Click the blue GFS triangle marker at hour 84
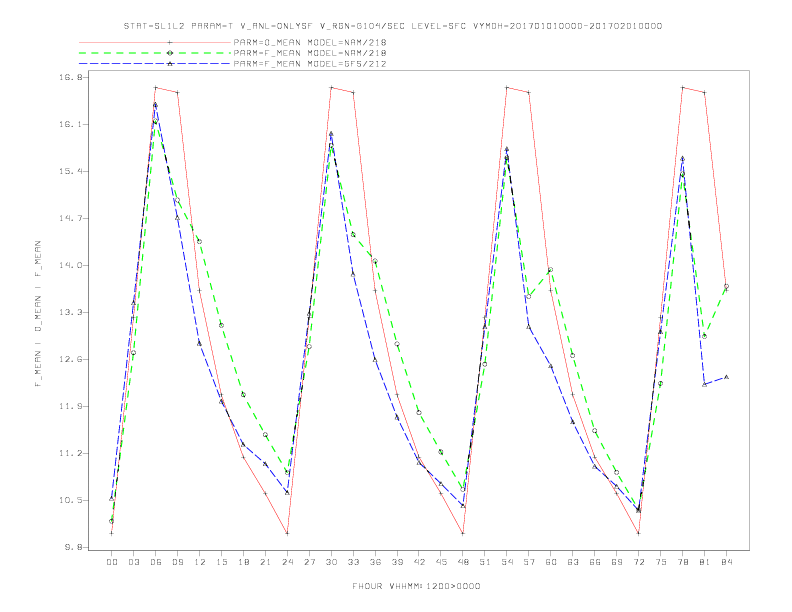Image resolution: width=792 pixels, height=612 pixels. tap(726, 377)
